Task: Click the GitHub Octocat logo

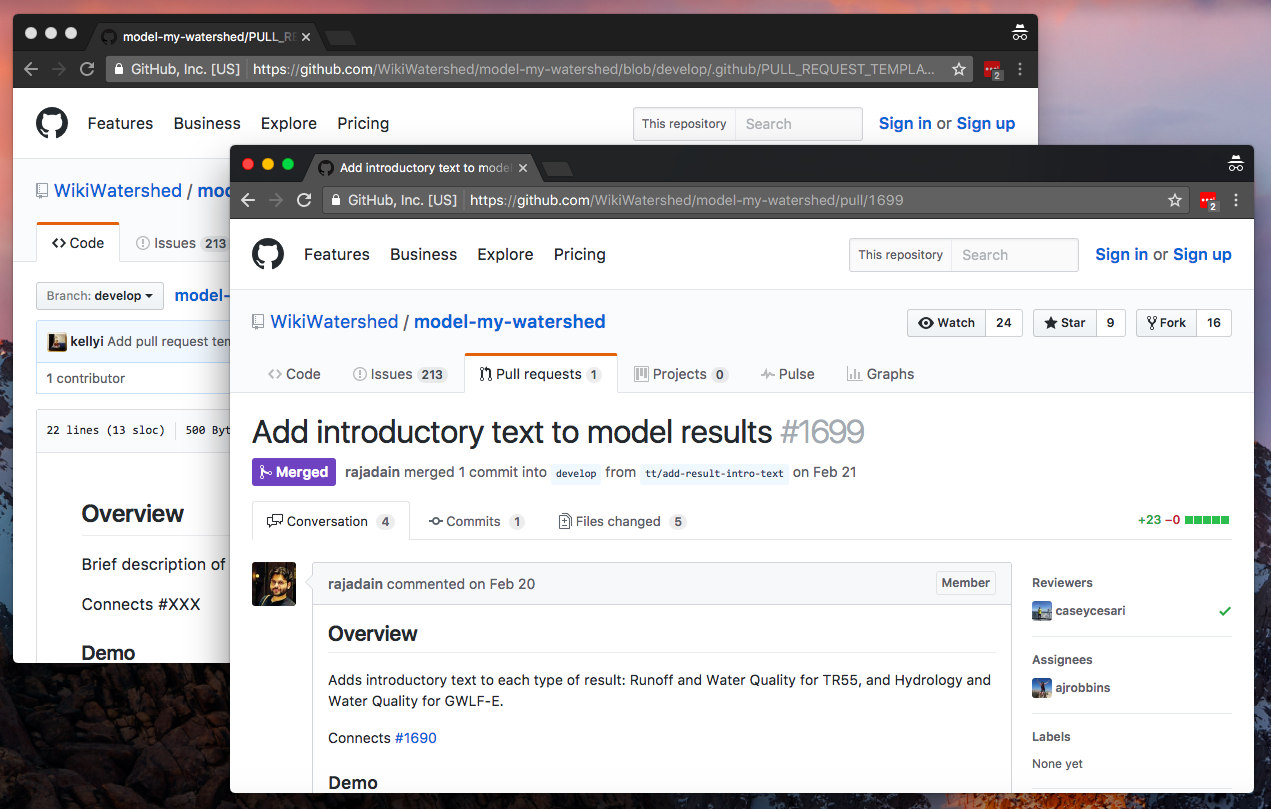Action: tap(268, 254)
